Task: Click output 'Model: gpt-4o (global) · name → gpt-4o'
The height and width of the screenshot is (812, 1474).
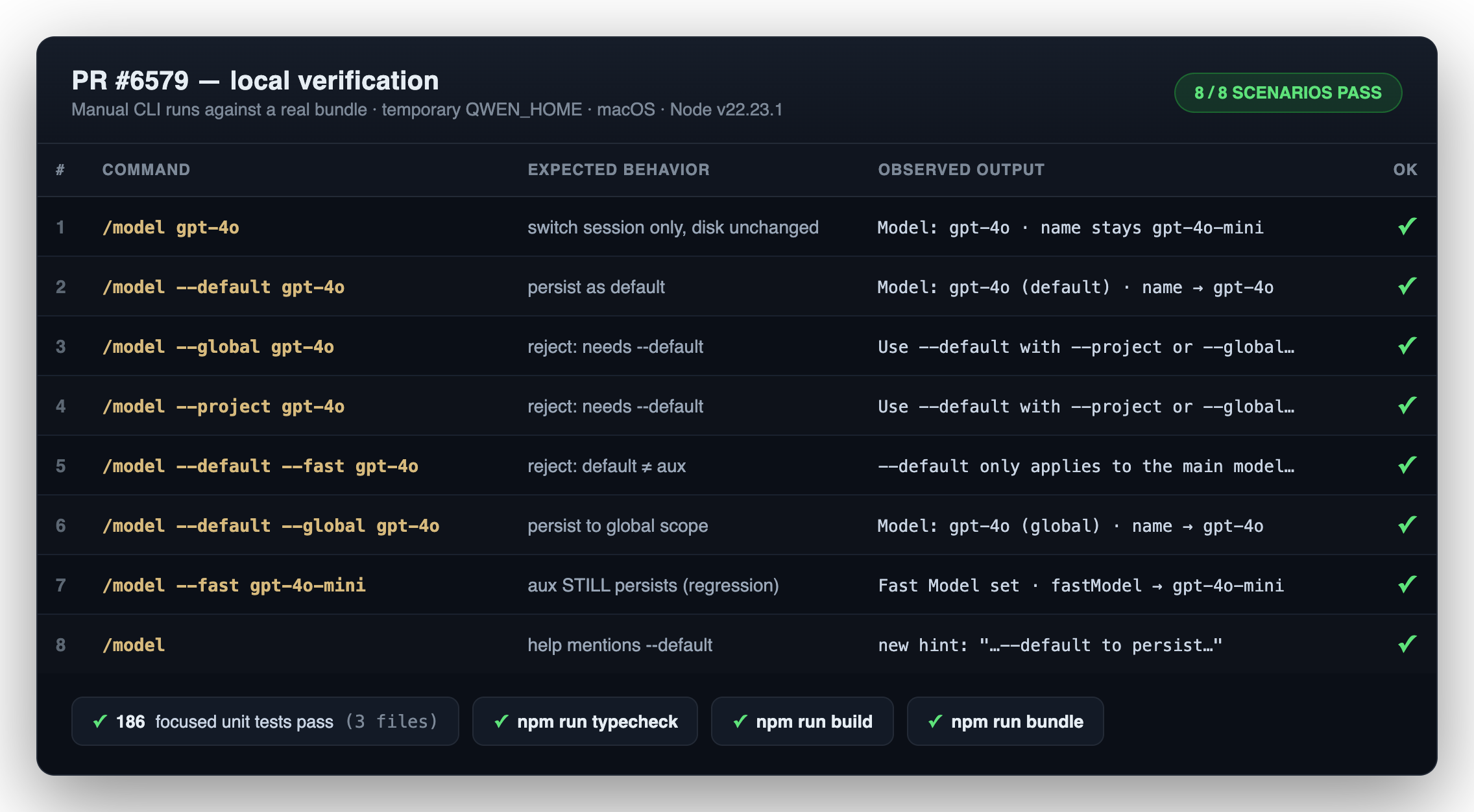Action: pyautogui.click(x=1070, y=525)
